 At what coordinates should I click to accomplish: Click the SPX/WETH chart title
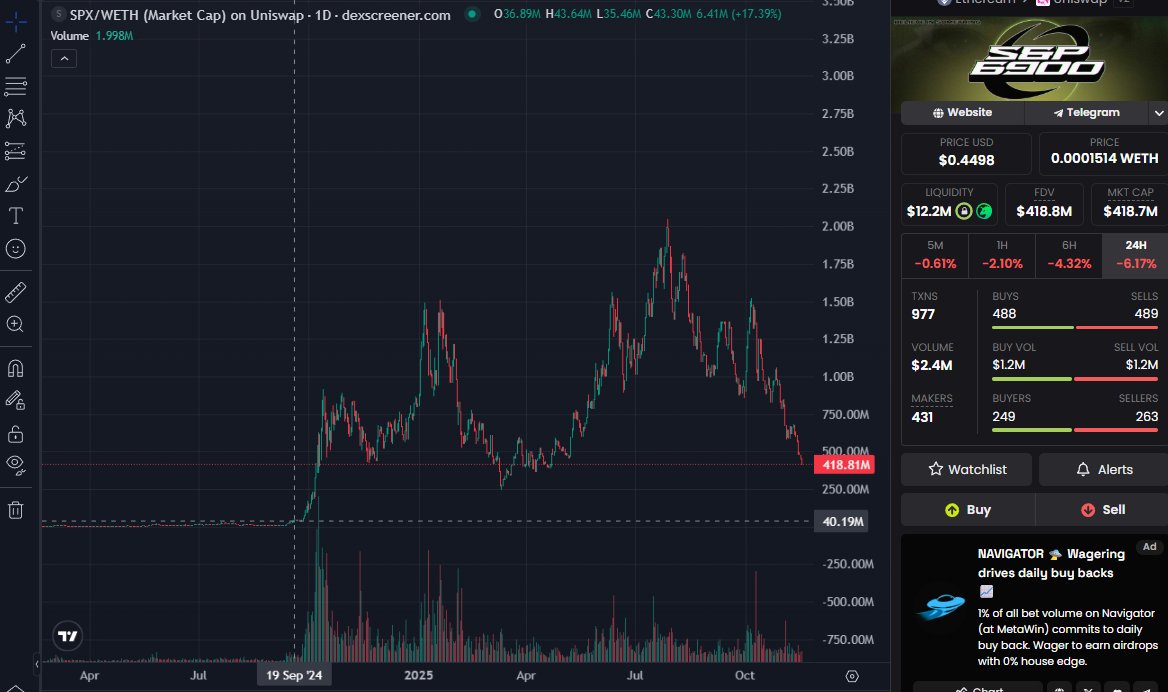tap(260, 14)
